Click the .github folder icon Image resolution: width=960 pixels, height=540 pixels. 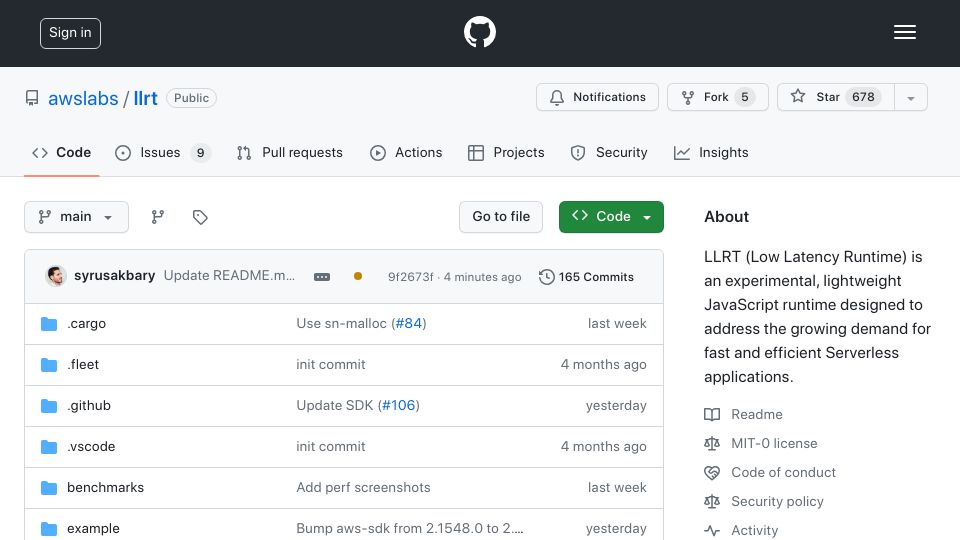point(49,405)
